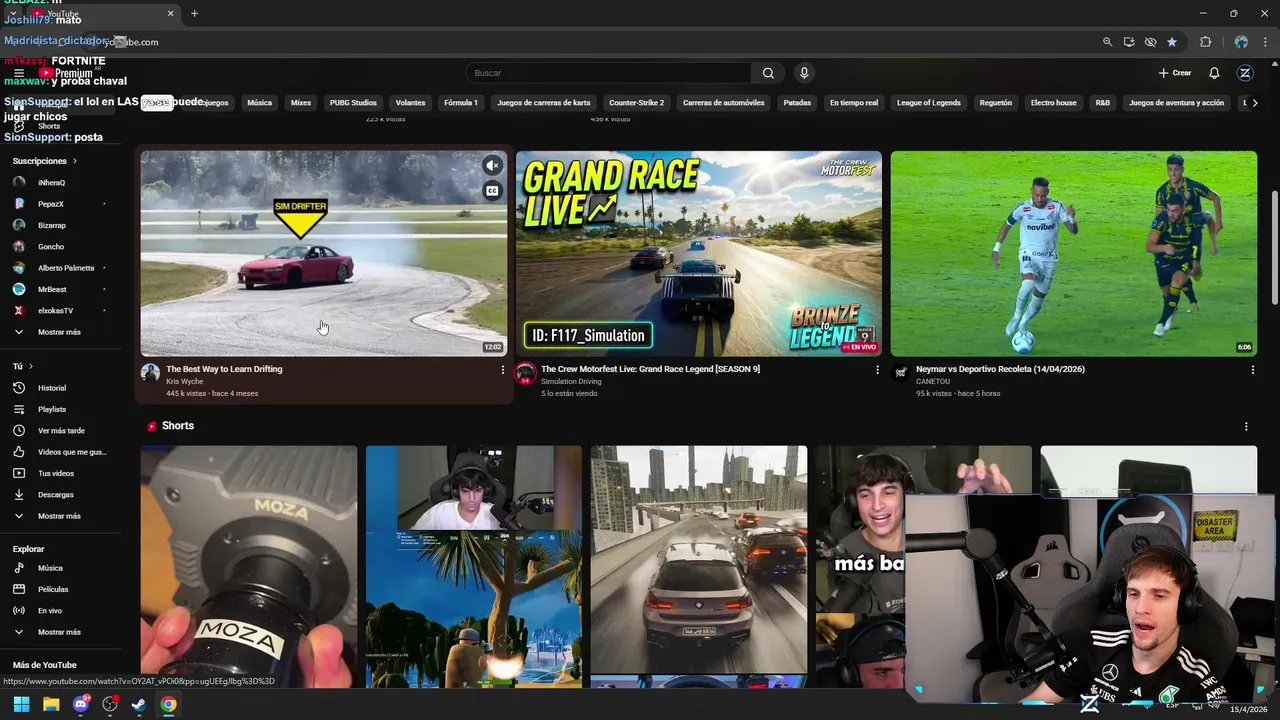Open the Chrome three-dot menu

pyautogui.click(x=1266, y=42)
